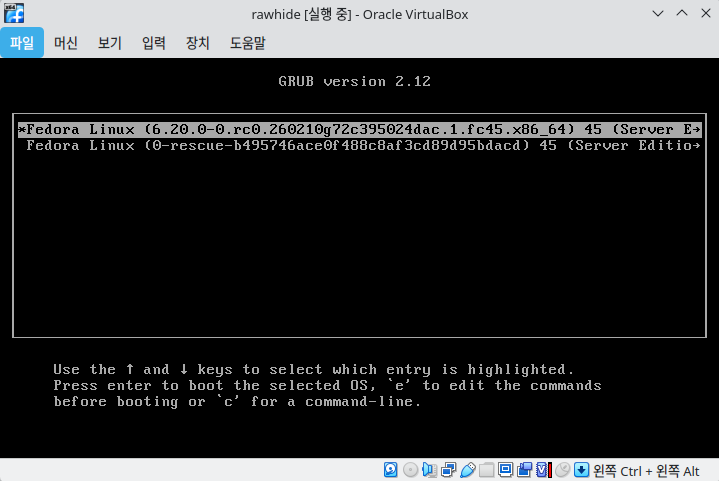Open the 입력 menu
The image size is (719, 481).
[x=154, y=43]
